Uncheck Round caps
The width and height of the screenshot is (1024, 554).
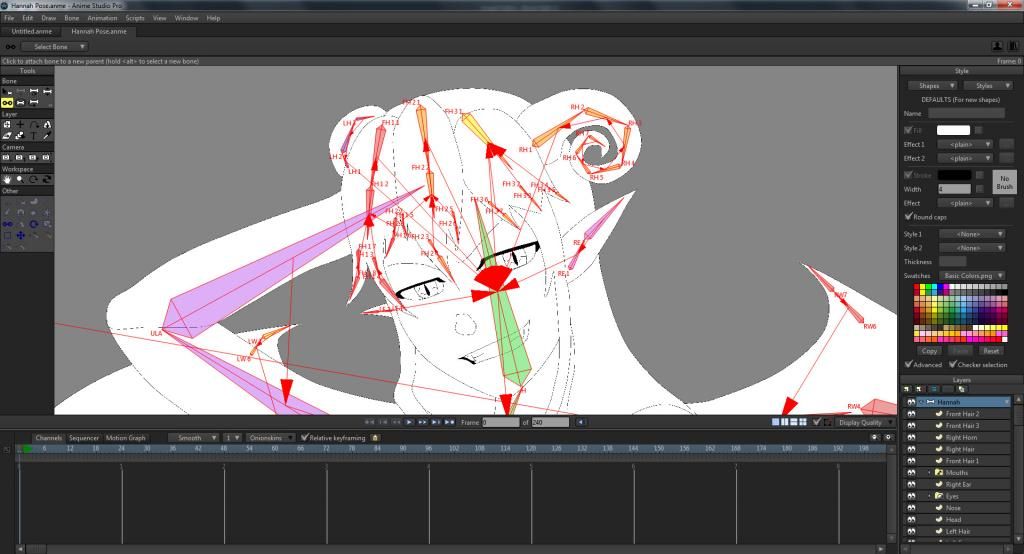click(x=908, y=216)
